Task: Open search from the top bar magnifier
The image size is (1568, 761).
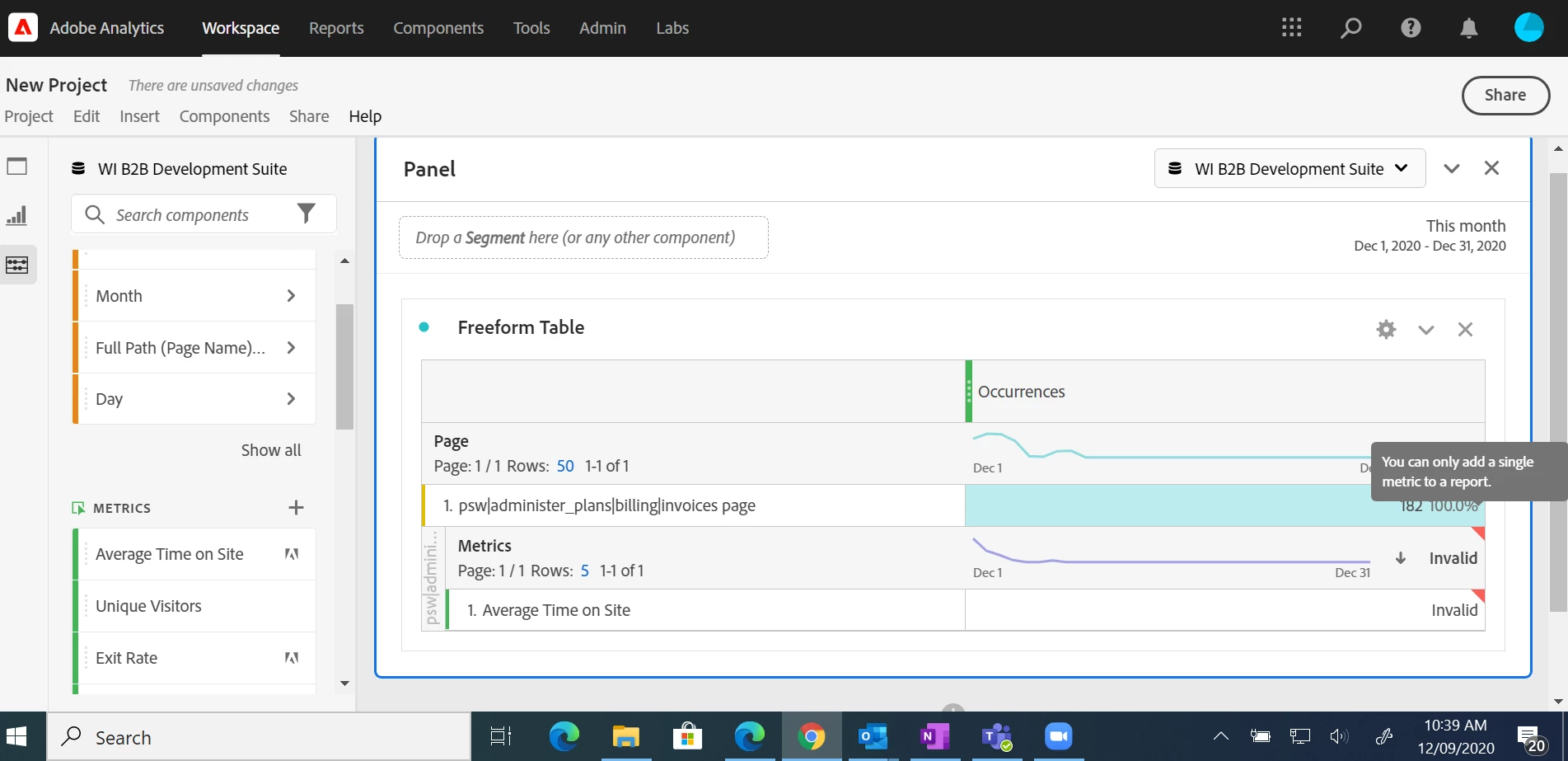Action: (x=1350, y=27)
